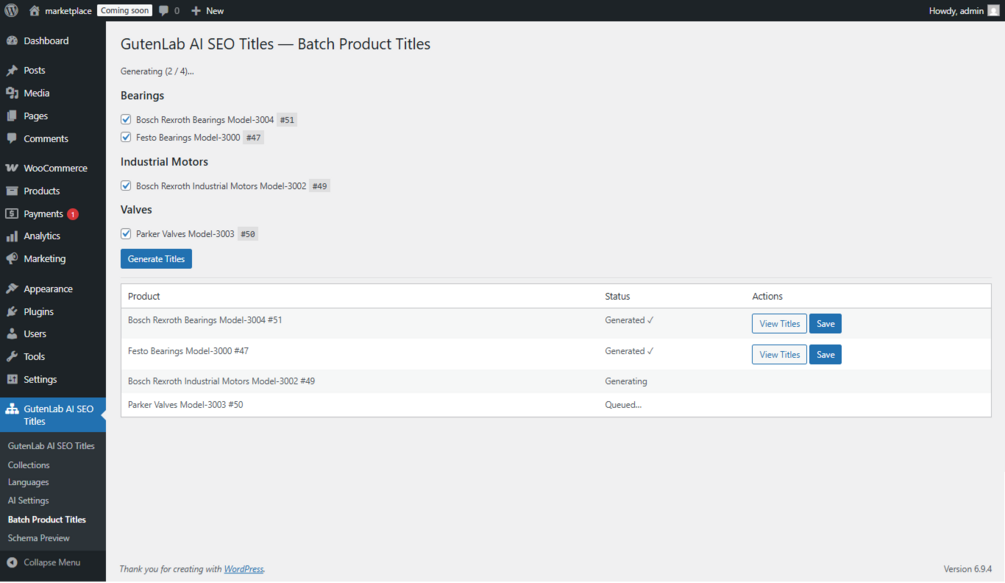The height and width of the screenshot is (583, 1005).
Task: Click the Marketing megaphone icon
Action: pyautogui.click(x=12, y=259)
